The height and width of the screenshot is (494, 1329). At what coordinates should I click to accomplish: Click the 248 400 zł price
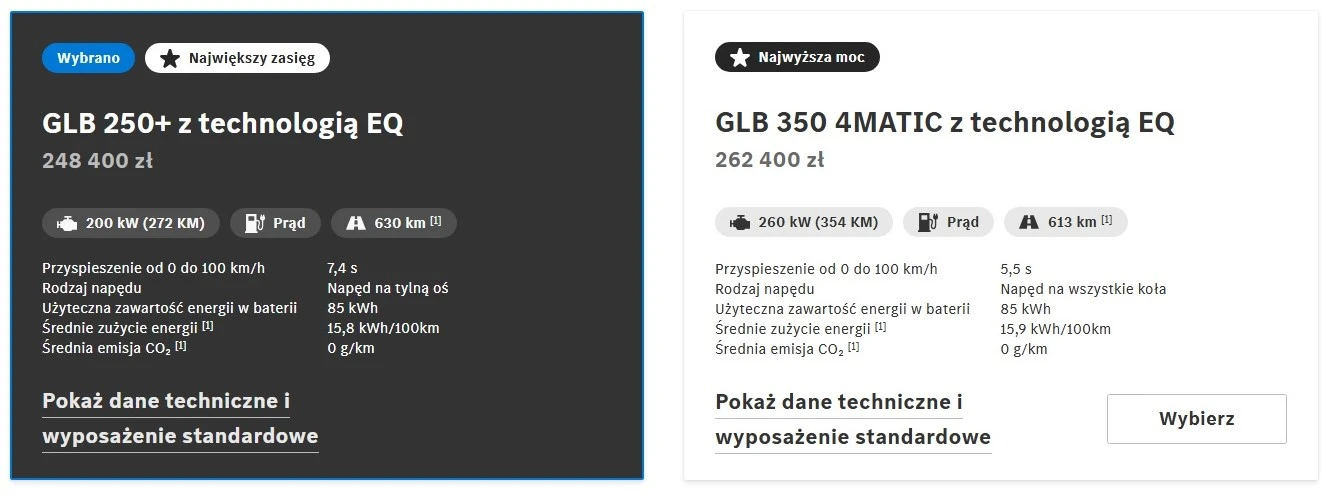[98, 160]
